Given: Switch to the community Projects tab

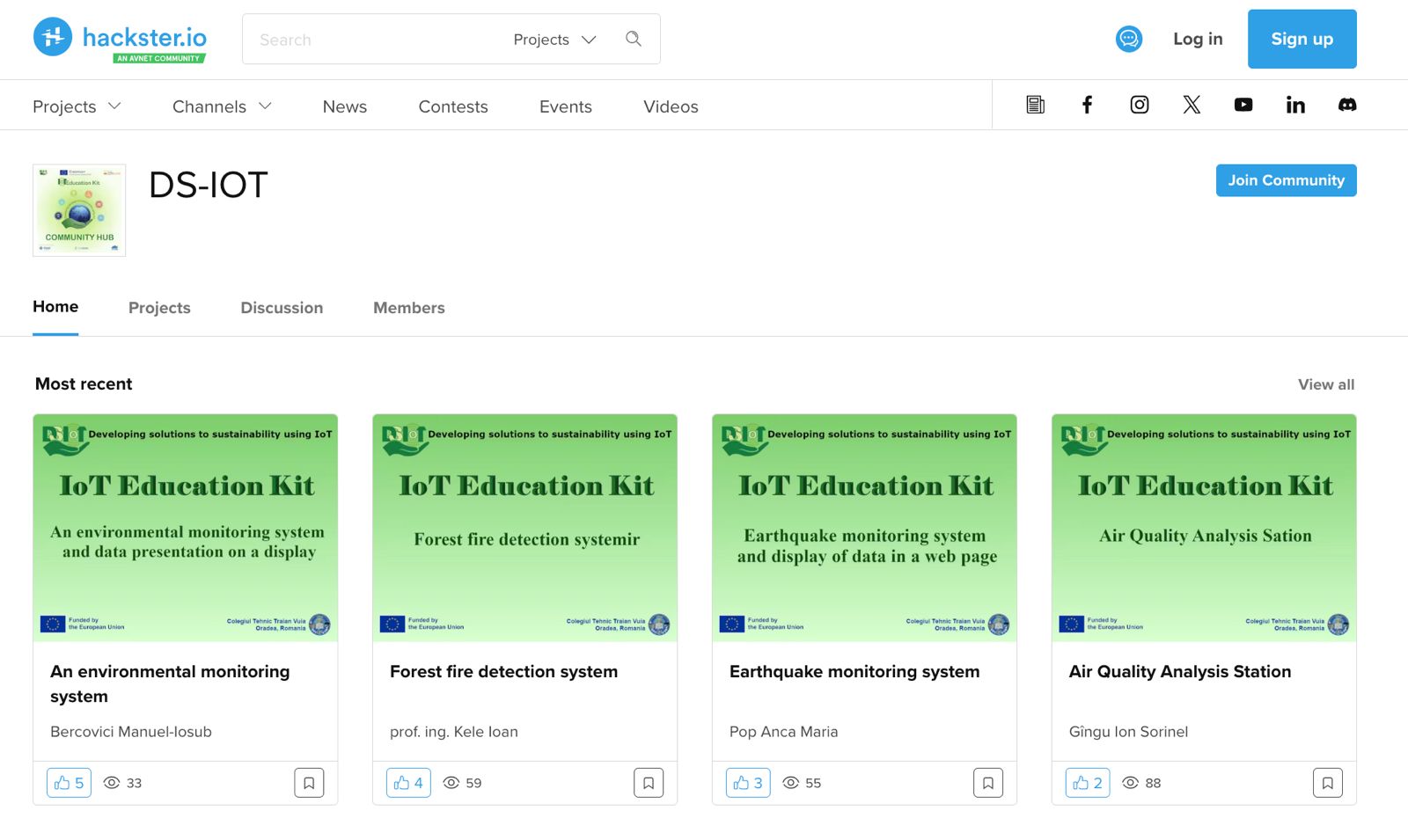Looking at the screenshot, I should (159, 308).
